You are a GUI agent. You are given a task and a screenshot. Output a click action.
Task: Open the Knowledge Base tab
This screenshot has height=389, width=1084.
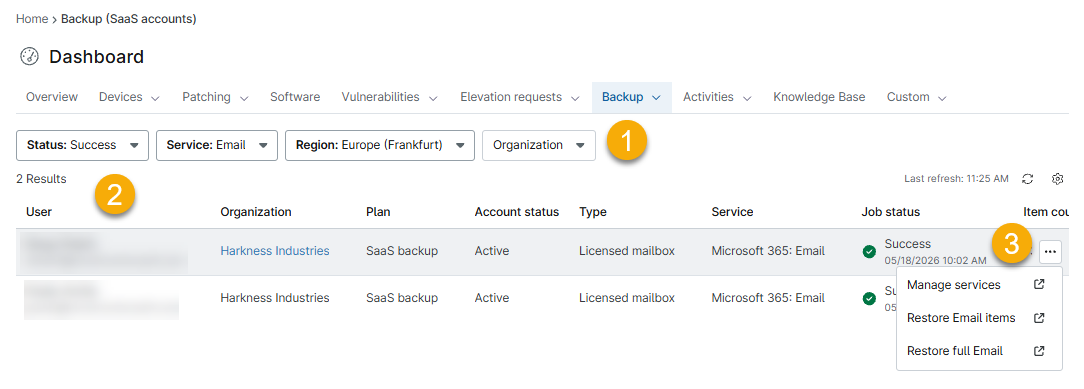(819, 97)
